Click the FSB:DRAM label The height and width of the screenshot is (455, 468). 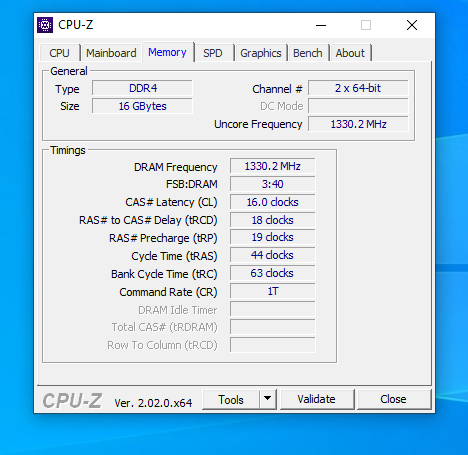click(192, 184)
